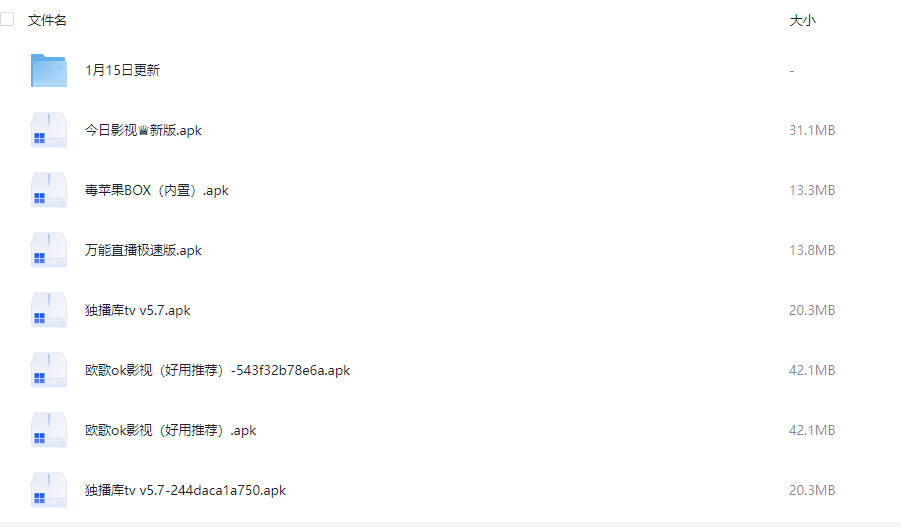Click the 42.1MB size of 欧歌ok影视（好用推荐）.apk

[x=812, y=430]
